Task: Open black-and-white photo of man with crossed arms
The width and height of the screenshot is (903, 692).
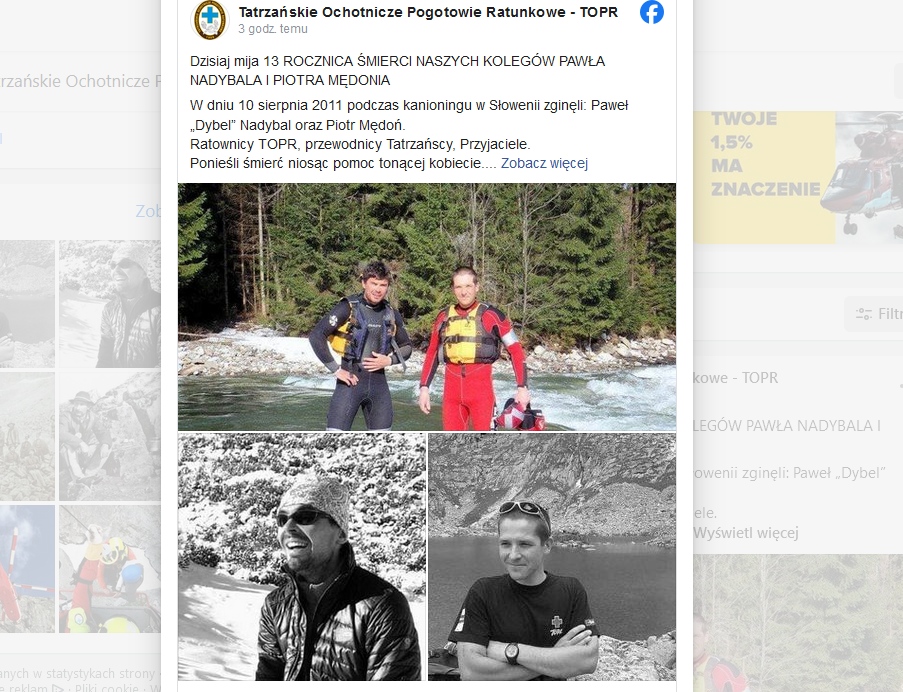Action: tap(552, 557)
